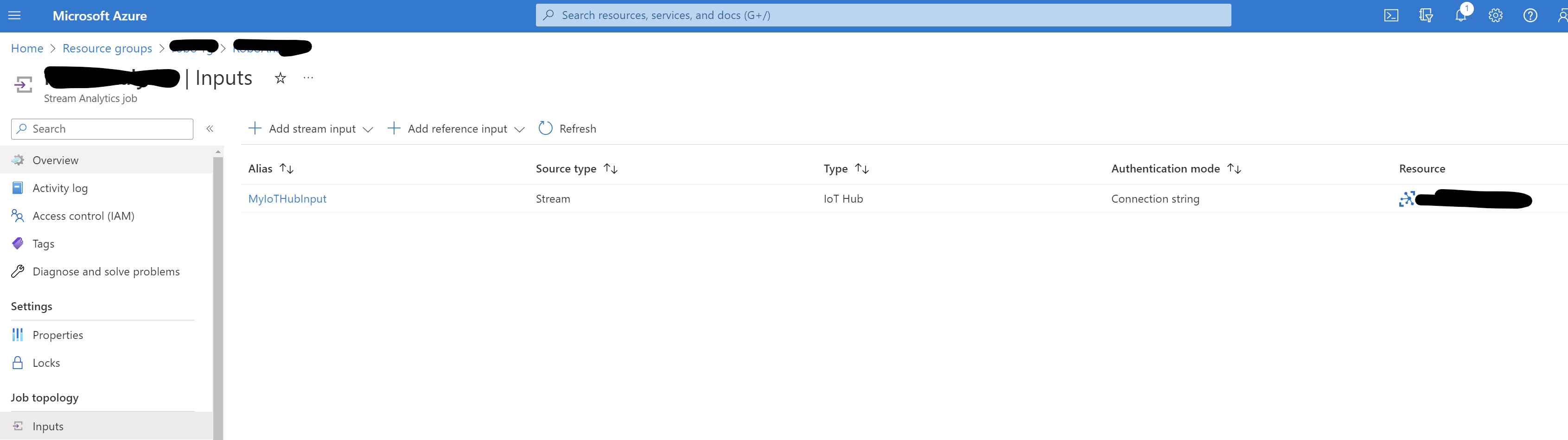Expand the Add reference input dropdown
Screen dimensions: 1568x440
click(520, 129)
